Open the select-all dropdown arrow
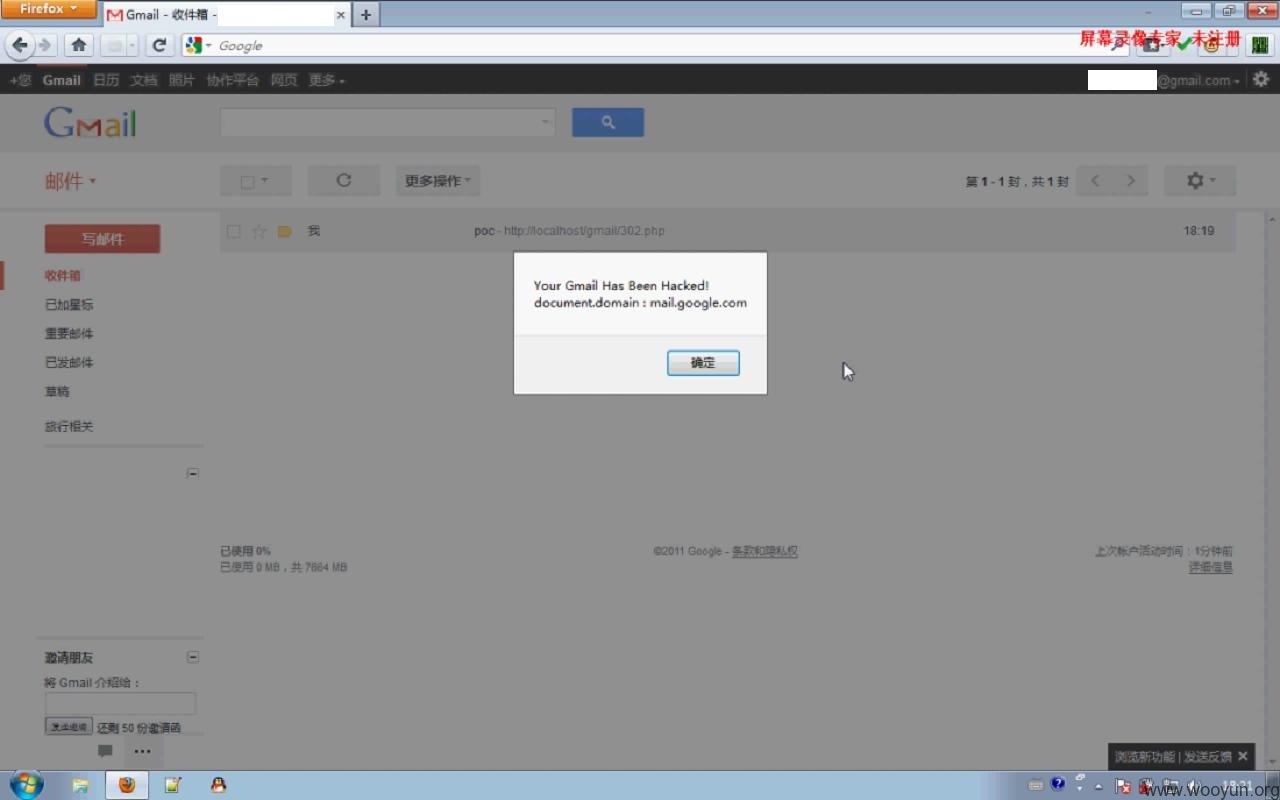Image resolution: width=1280 pixels, height=800 pixels. tap(265, 181)
